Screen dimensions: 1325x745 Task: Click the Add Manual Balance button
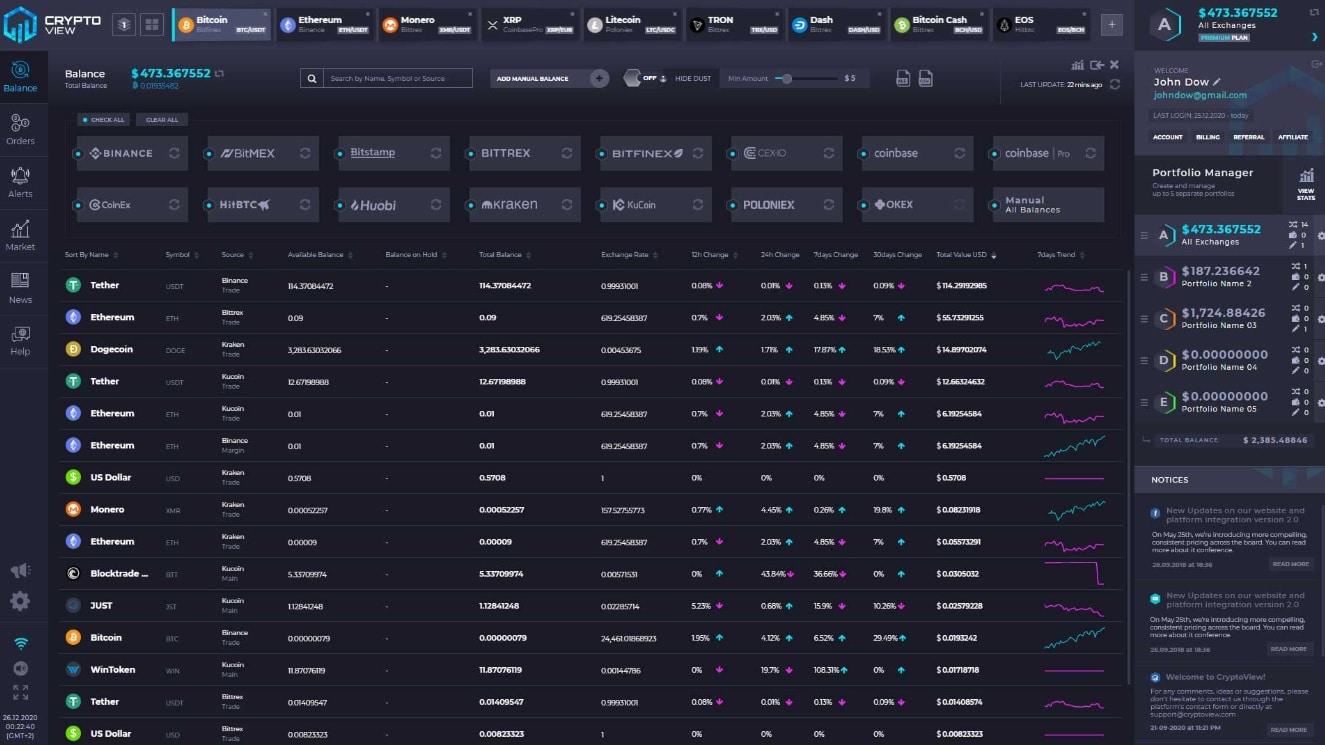549,78
